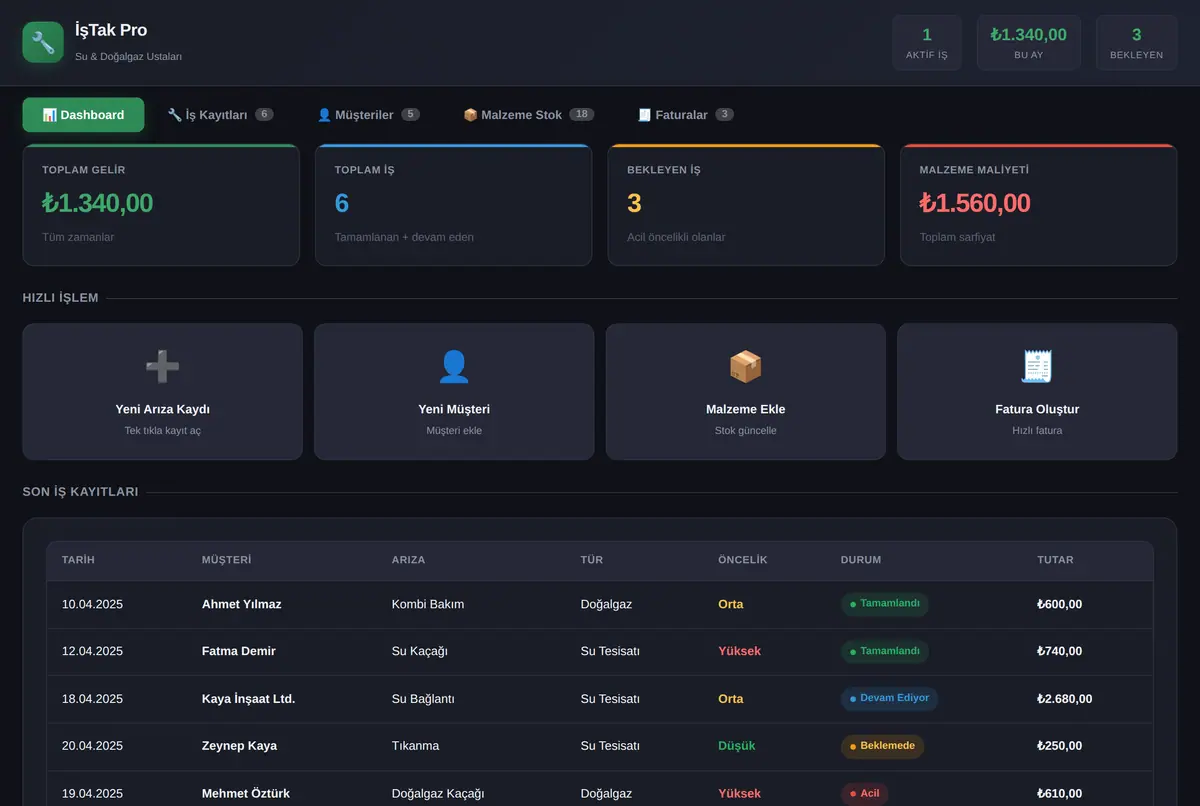The image size is (1200, 806).
Task: Click the plus icon on Yeni Arıza Kaydı
Action: coord(162,367)
